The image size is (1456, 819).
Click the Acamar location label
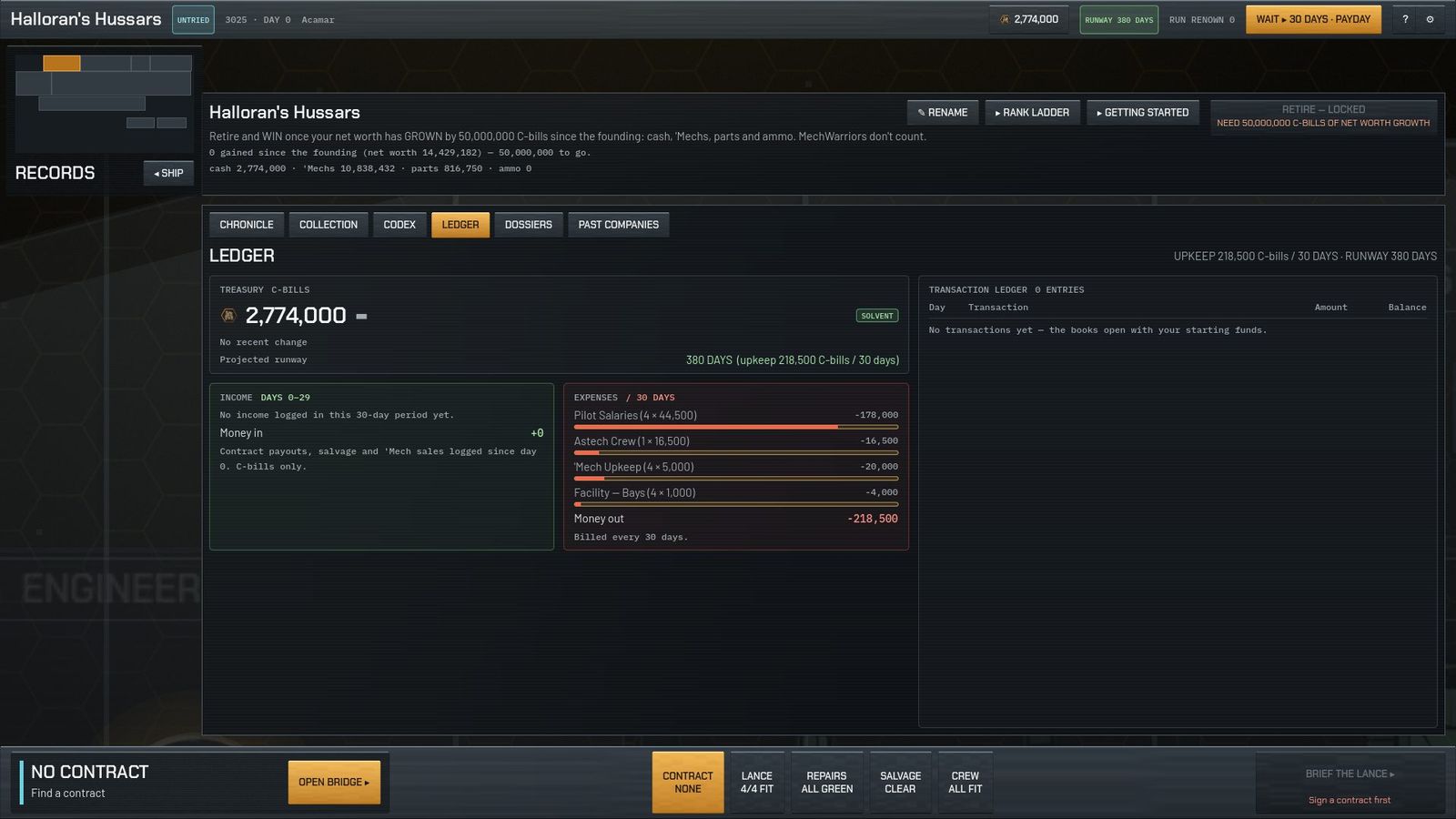(x=318, y=20)
